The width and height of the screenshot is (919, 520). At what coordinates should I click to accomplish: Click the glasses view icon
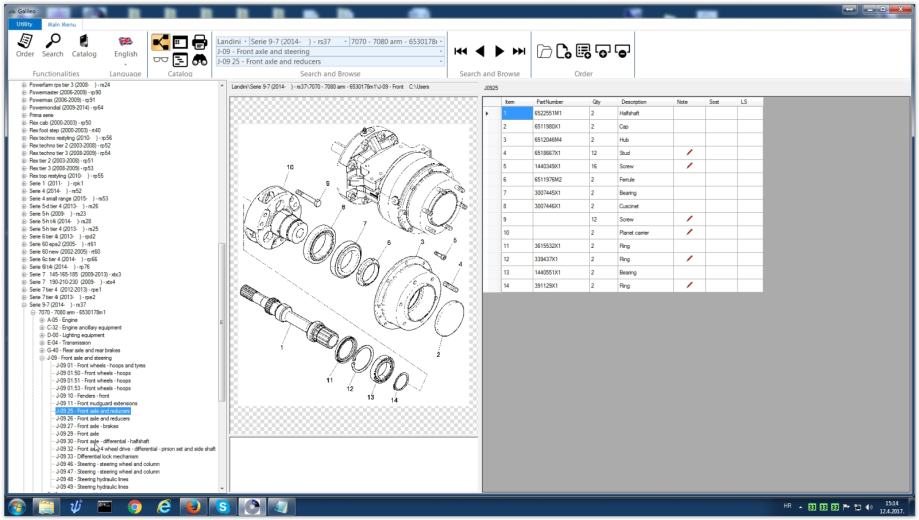pyautogui.click(x=157, y=62)
